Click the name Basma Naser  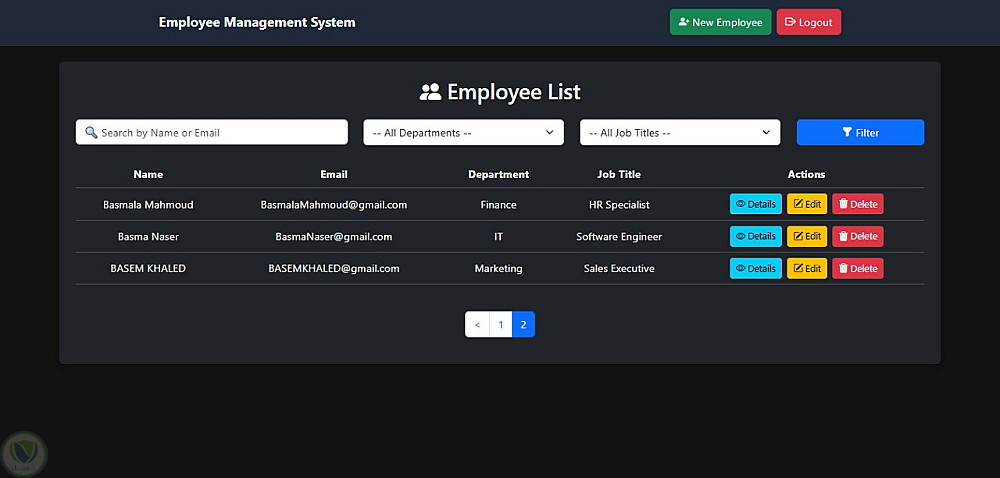[x=148, y=236]
